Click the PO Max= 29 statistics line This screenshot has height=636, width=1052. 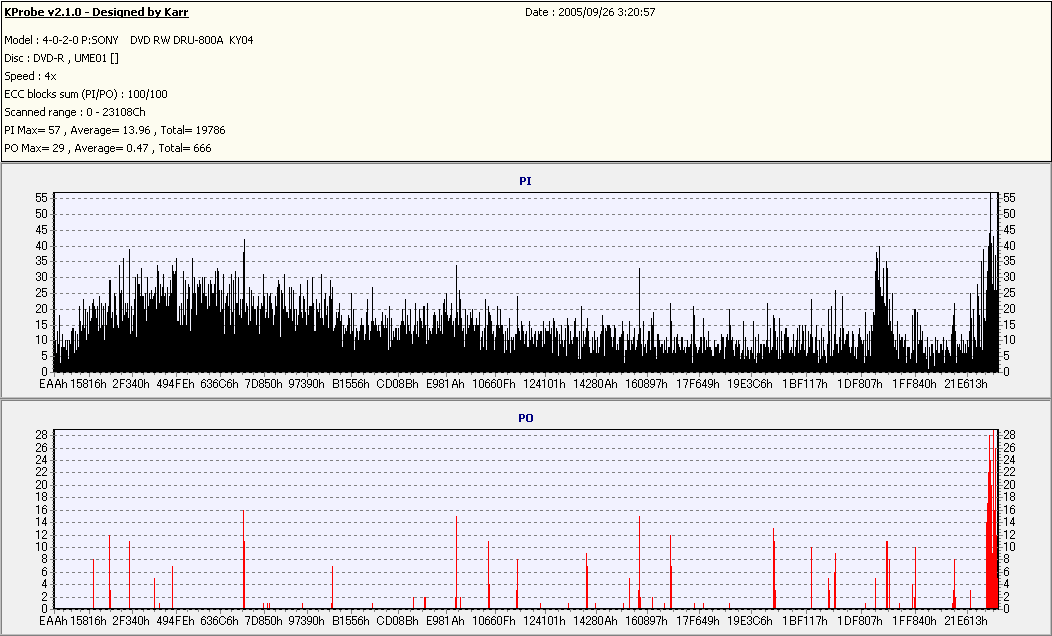click(108, 149)
